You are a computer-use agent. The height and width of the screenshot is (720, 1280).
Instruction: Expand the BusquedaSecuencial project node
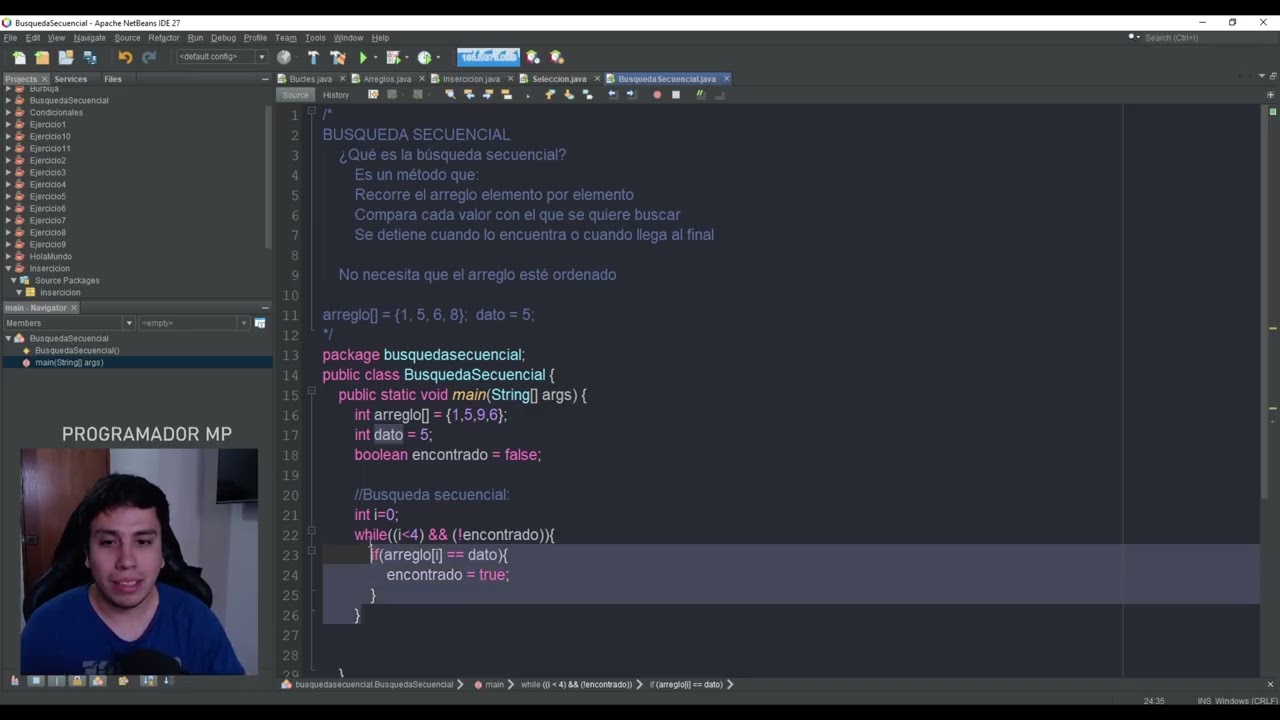[8, 100]
